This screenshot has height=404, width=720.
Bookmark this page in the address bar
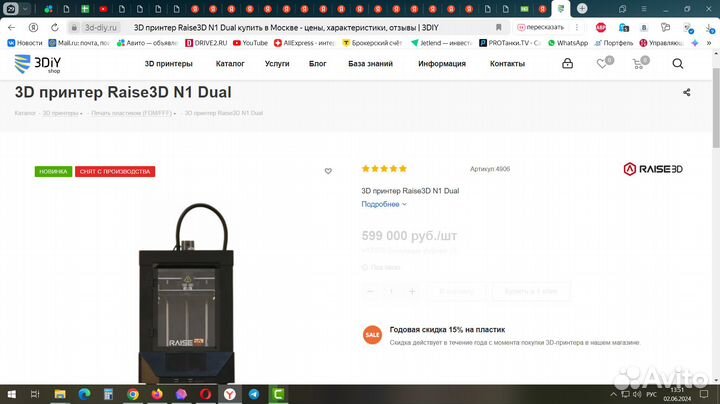(x=499, y=28)
